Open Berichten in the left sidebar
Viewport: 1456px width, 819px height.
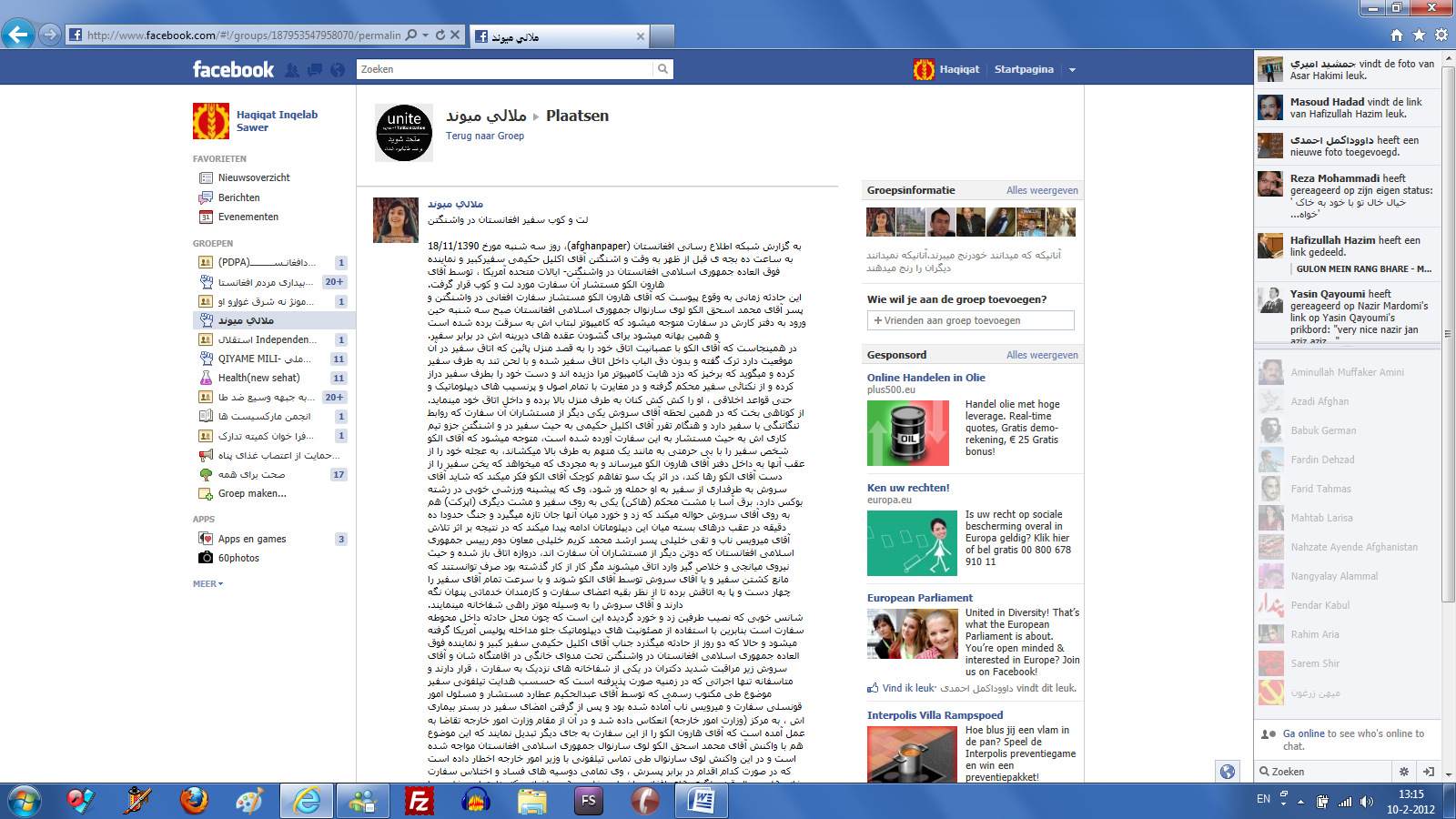pos(238,197)
